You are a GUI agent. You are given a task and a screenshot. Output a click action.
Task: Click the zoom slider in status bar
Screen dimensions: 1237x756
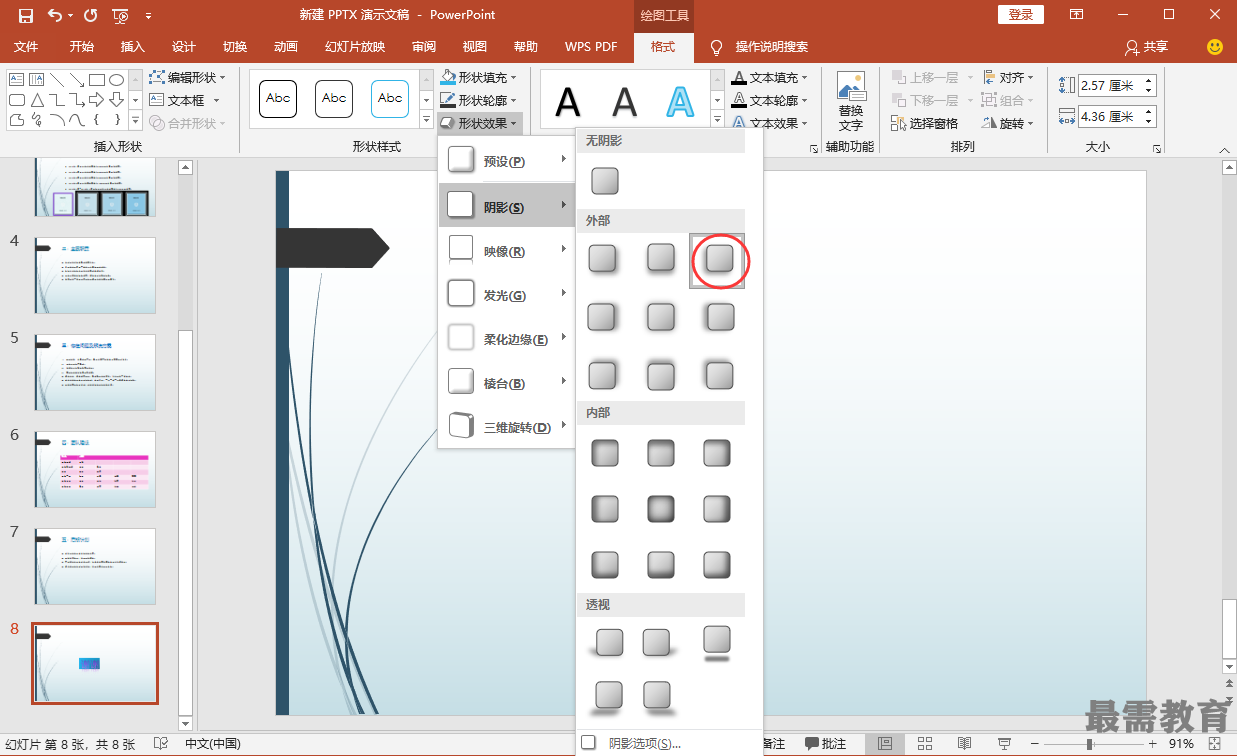coord(1089,744)
